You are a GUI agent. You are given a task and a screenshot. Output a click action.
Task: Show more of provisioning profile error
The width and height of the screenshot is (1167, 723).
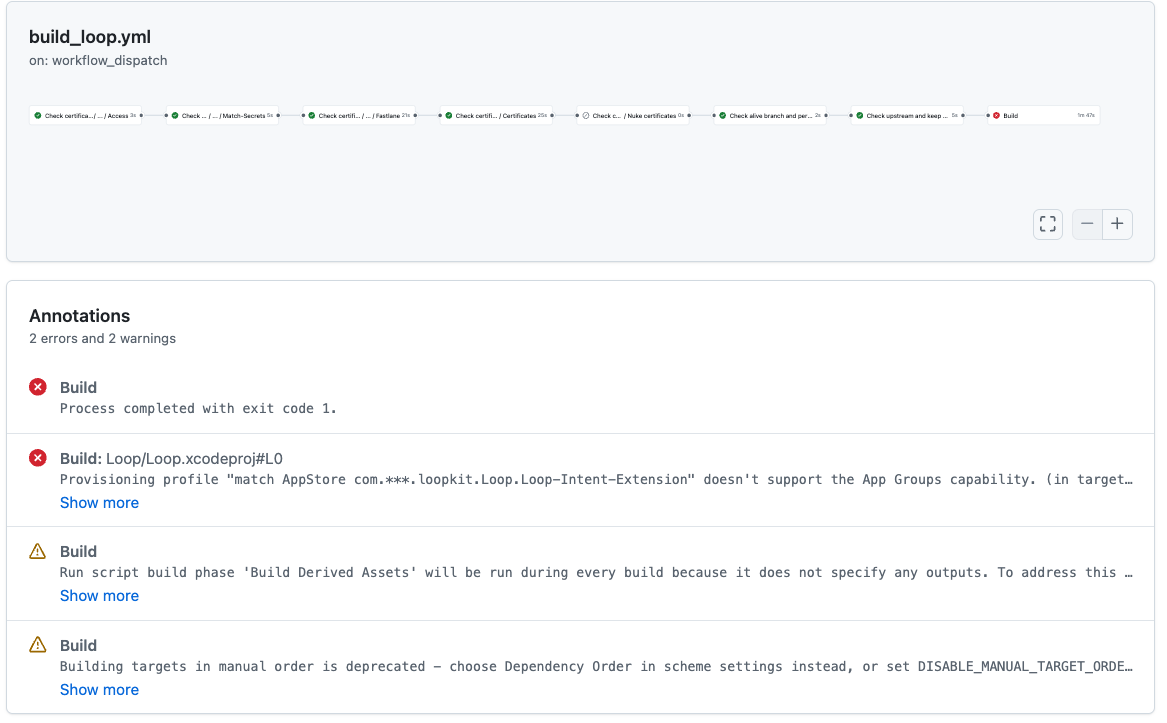click(x=99, y=503)
